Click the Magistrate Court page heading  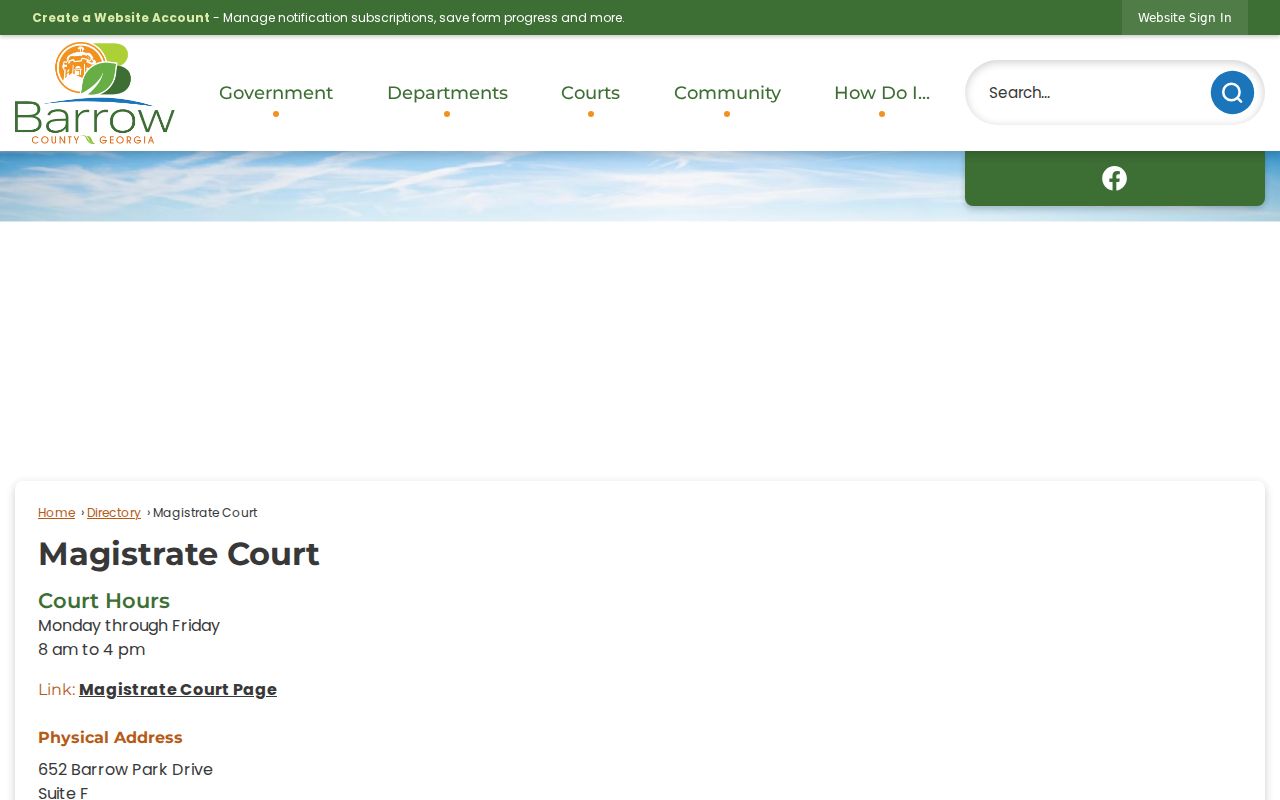[x=179, y=554]
